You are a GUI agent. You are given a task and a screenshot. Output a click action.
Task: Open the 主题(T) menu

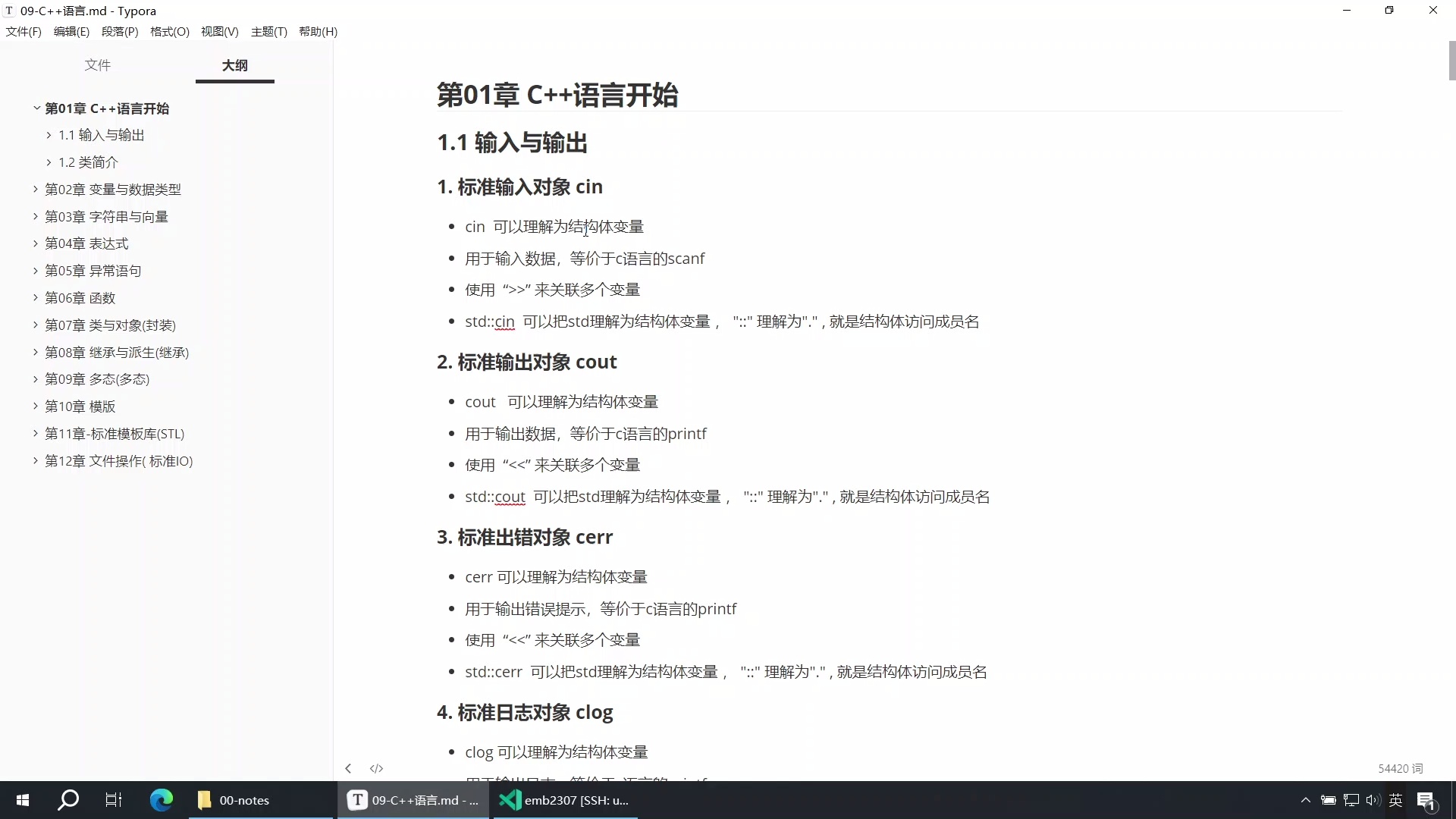(268, 31)
